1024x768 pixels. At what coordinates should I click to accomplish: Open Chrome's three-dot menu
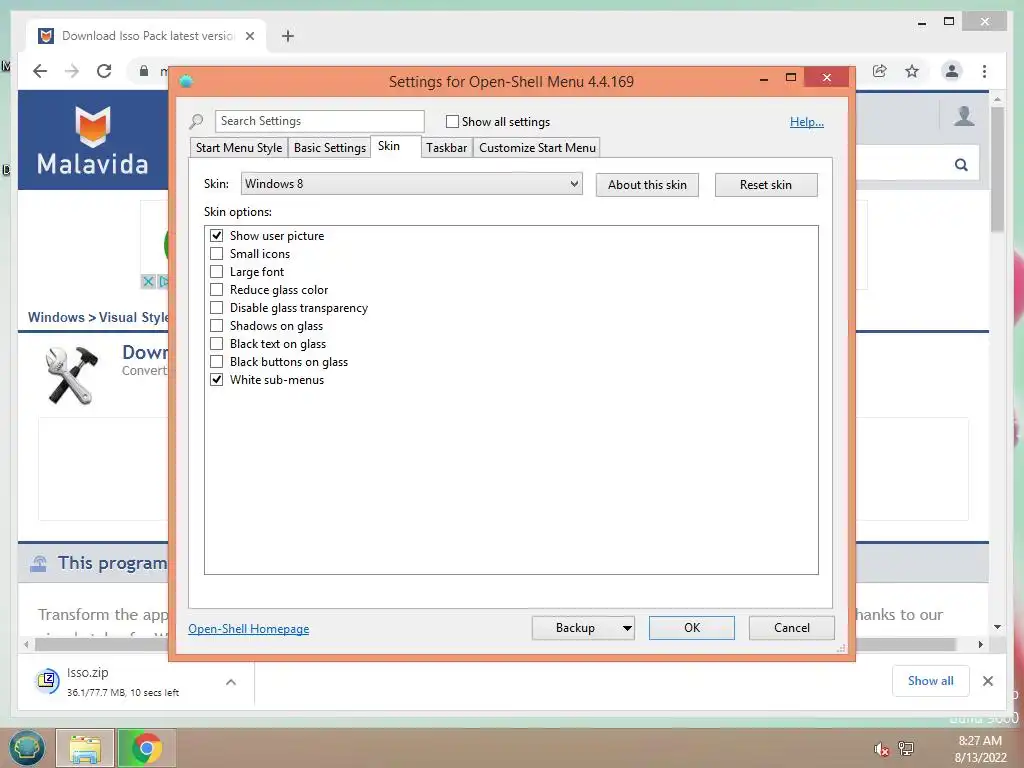[x=984, y=71]
